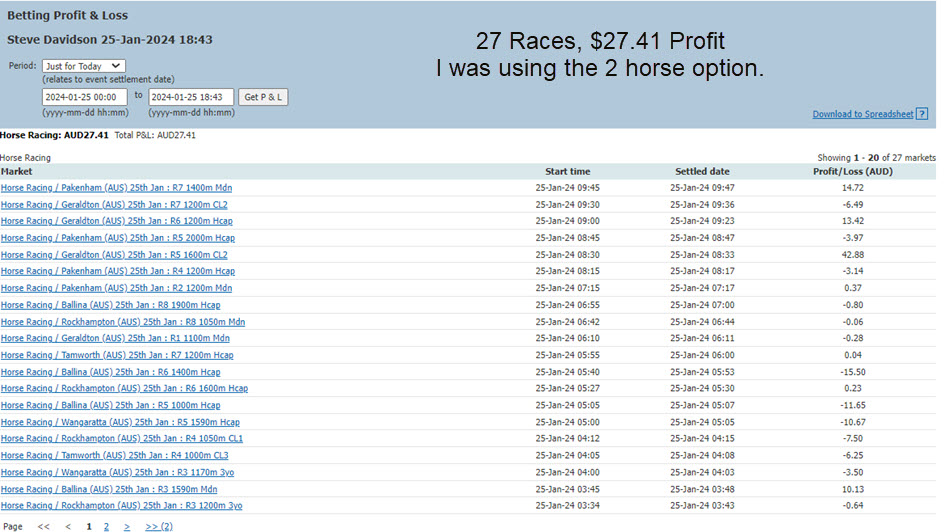Open Ballina R6 1400m Hcap market
Image resolution: width=950 pixels, height=532 pixels.
[110, 372]
